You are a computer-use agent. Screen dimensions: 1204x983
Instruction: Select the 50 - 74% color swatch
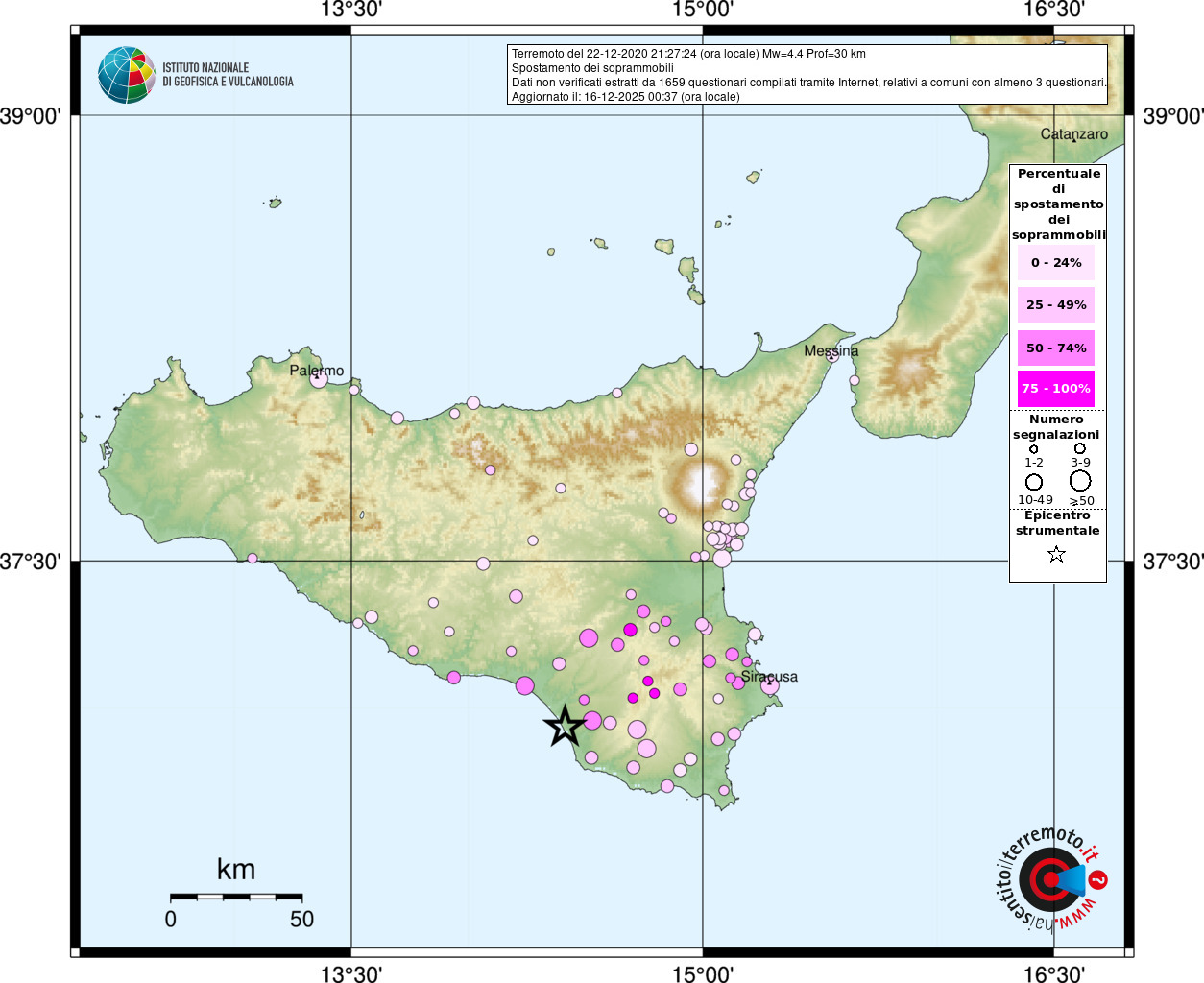(x=1056, y=348)
